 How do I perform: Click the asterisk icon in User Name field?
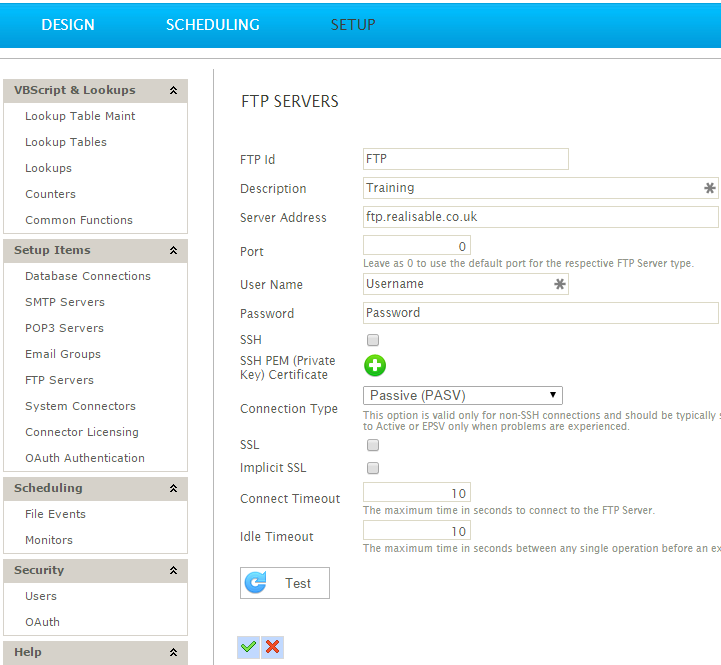[560, 285]
